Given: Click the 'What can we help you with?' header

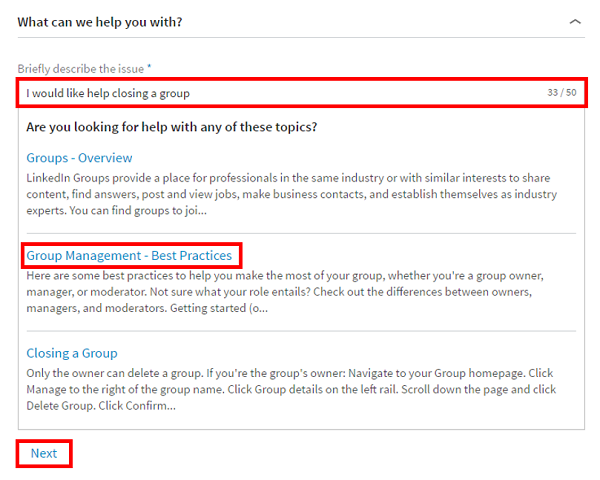Looking at the screenshot, I should tap(100, 21).
